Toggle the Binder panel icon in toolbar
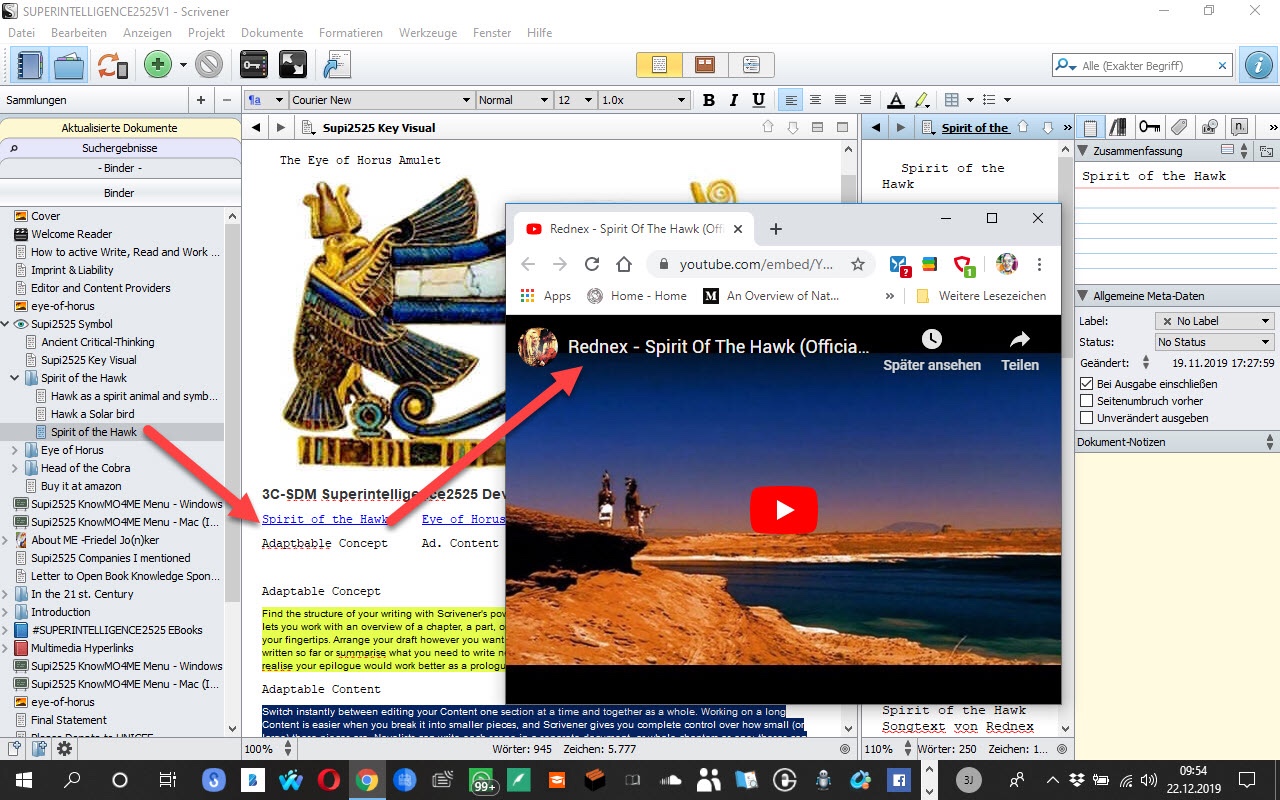This screenshot has height=800, width=1280. coord(29,66)
